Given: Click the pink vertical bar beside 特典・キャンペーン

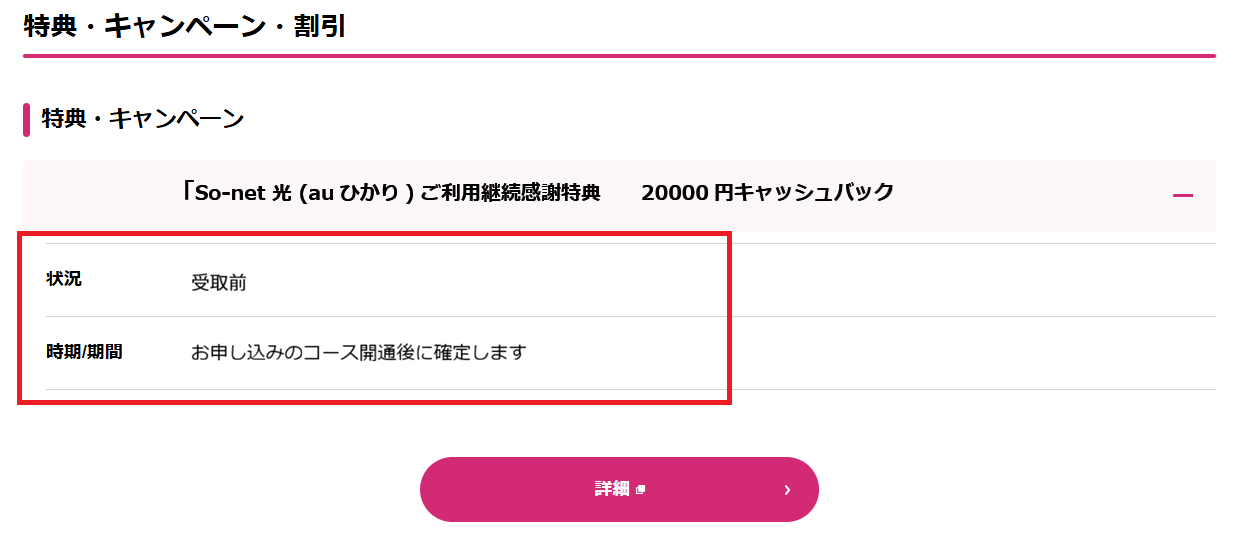Looking at the screenshot, I should (x=26, y=119).
